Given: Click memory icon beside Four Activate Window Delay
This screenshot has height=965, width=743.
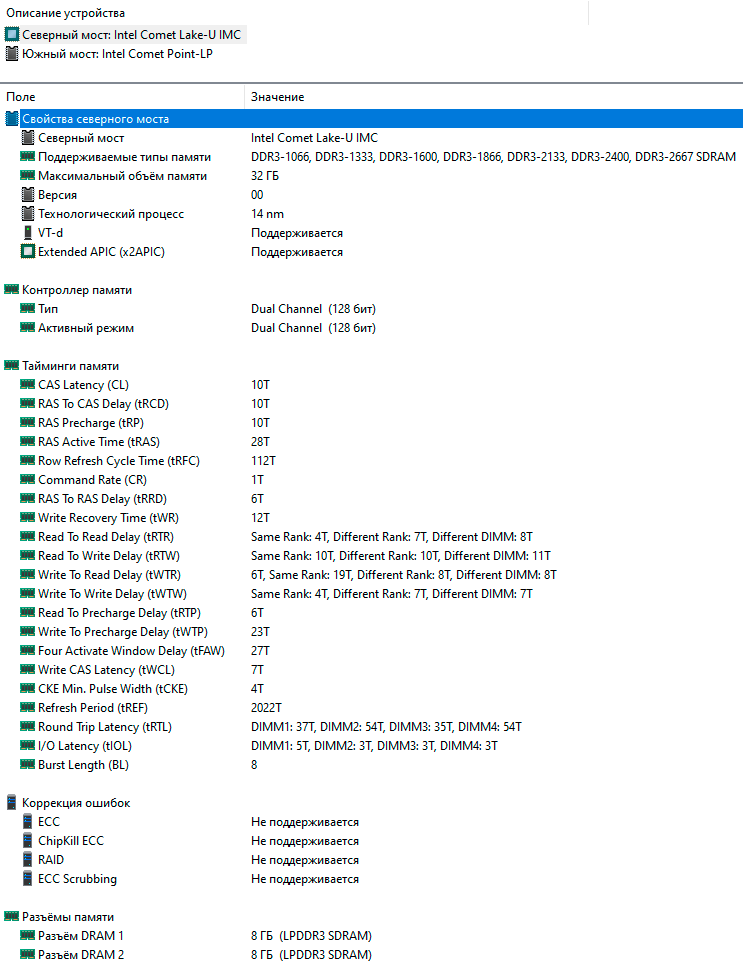Looking at the screenshot, I should 27,651.
